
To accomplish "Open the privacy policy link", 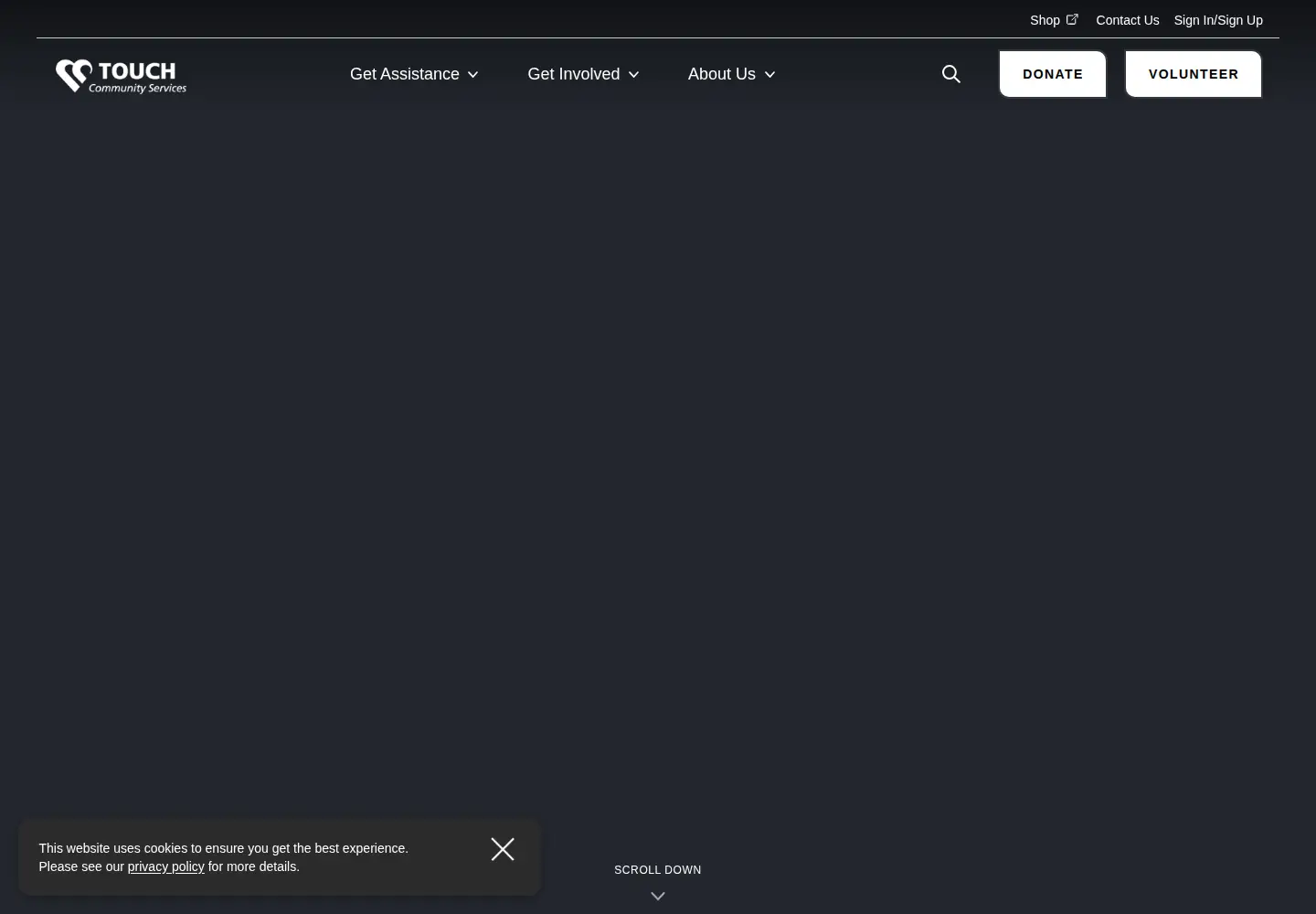I will 165,866.
